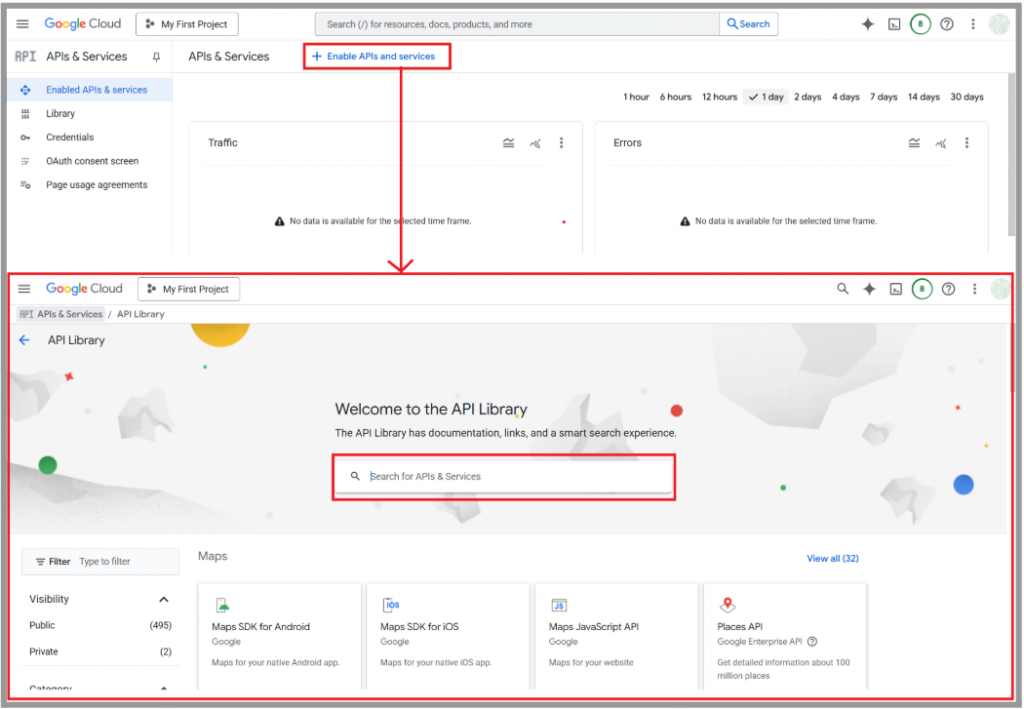
Task: Toggle legend icon on Traffic chart
Action: pyautogui.click(x=508, y=143)
